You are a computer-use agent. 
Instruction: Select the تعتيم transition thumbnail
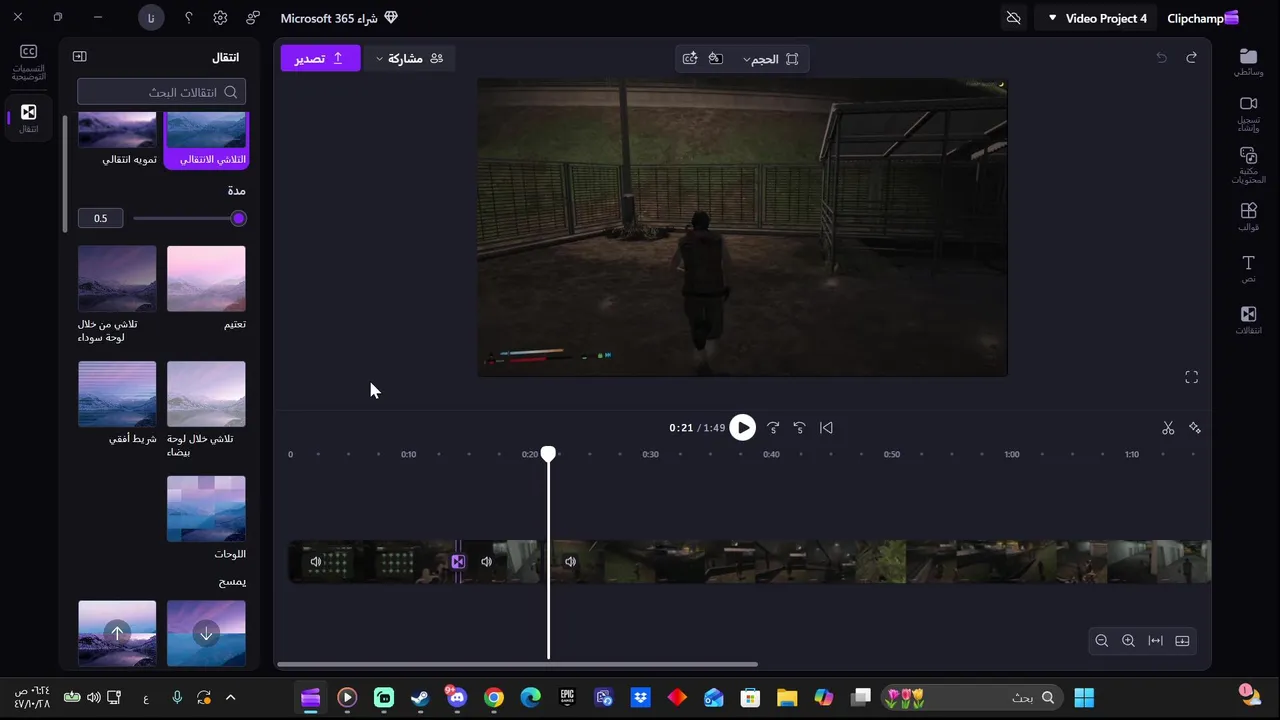point(206,279)
